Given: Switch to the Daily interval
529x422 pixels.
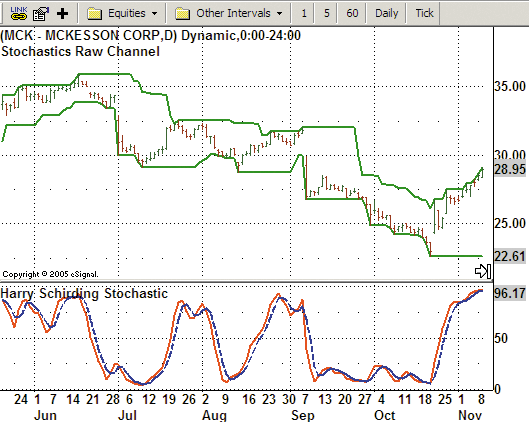Looking at the screenshot, I should click(387, 13).
